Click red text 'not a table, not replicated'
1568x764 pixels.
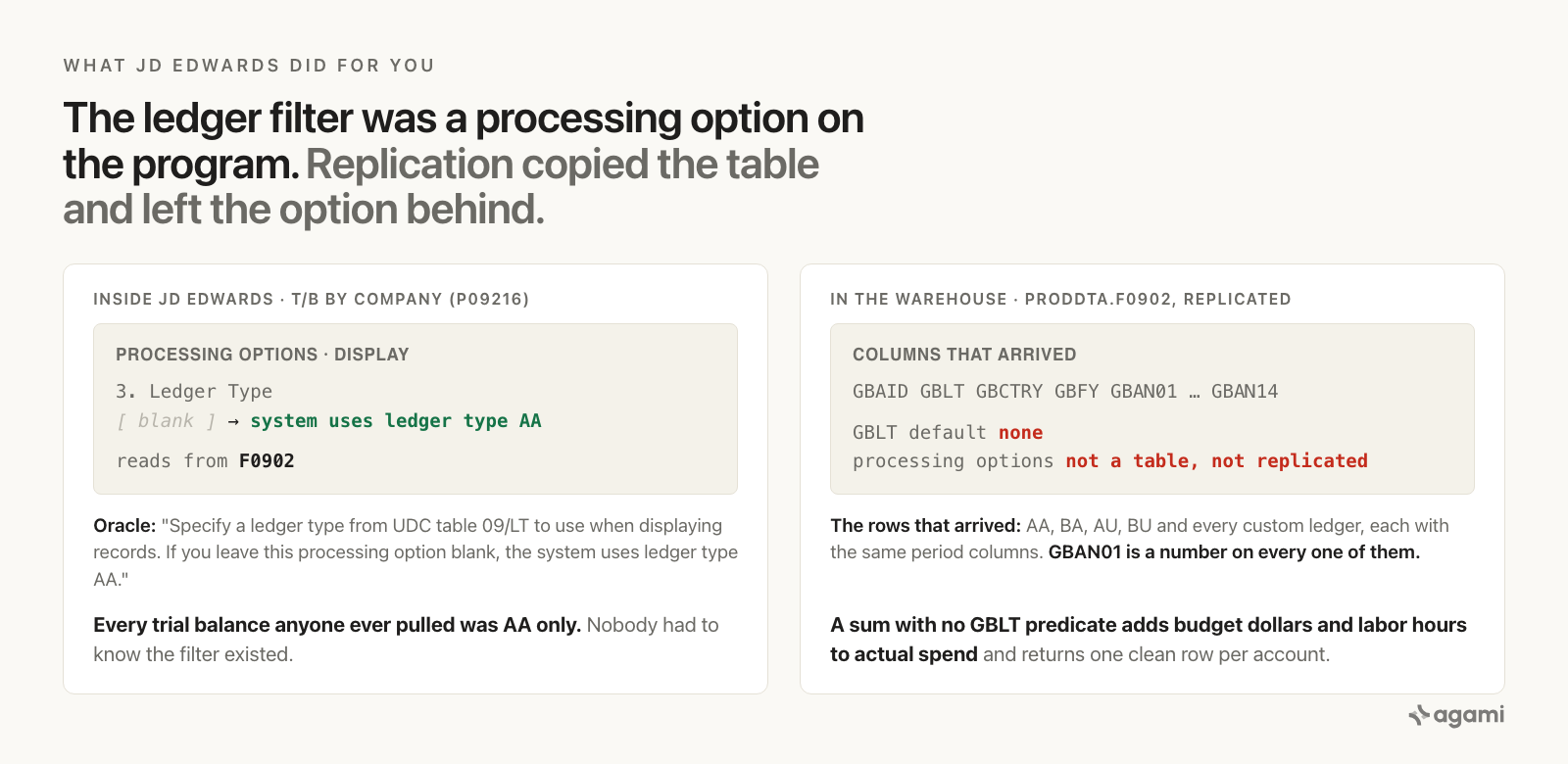pos(1216,461)
